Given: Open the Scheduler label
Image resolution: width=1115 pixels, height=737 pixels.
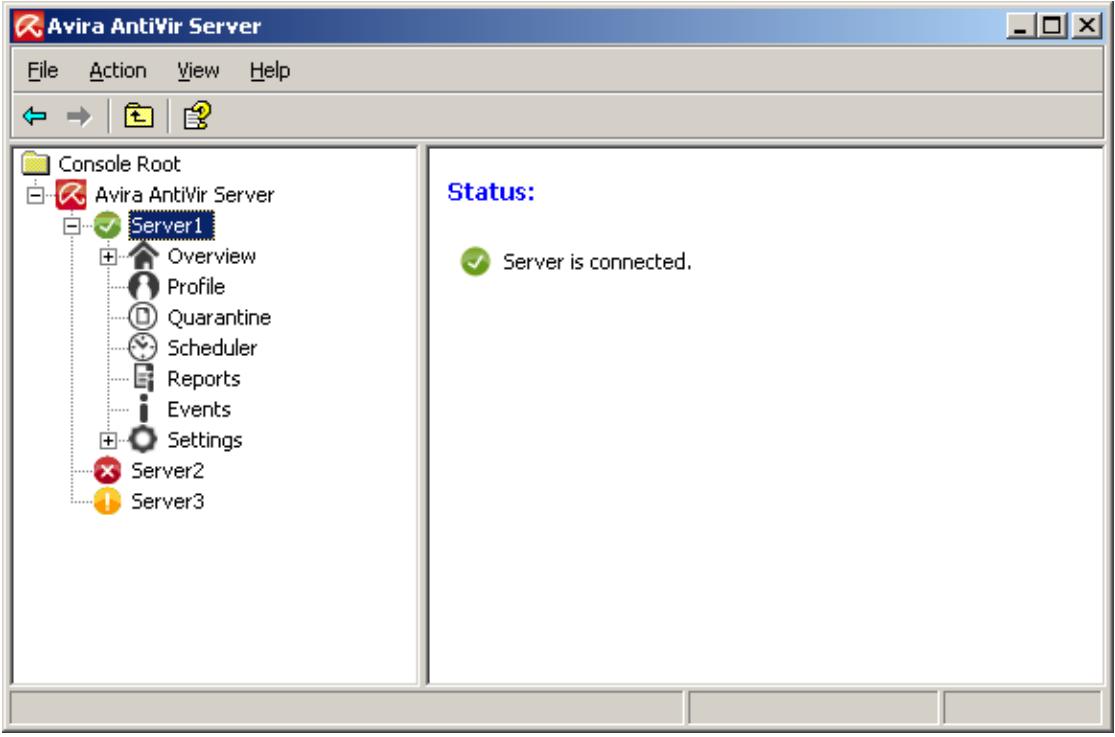Looking at the screenshot, I should pos(213,348).
